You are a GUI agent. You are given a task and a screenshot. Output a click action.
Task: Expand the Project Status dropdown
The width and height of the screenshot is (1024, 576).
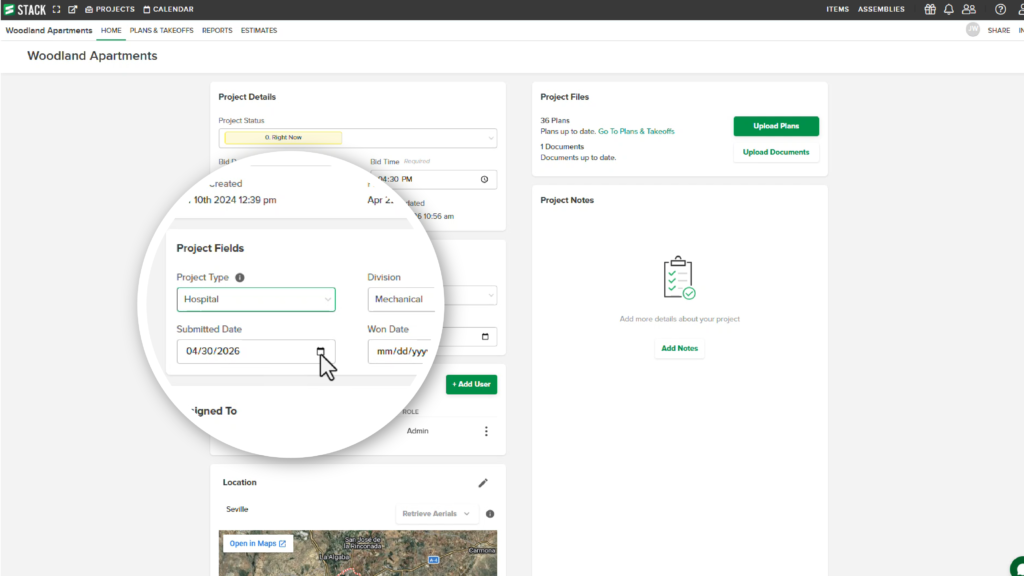click(x=358, y=138)
